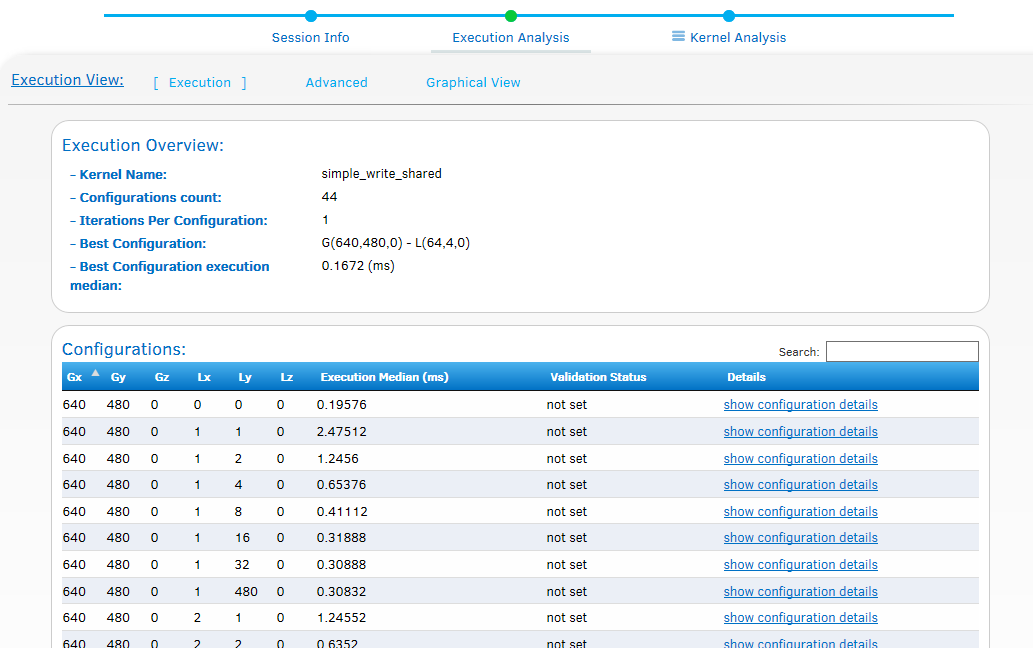
Task: Sort configurations by Validation Status header
Action: 598,378
